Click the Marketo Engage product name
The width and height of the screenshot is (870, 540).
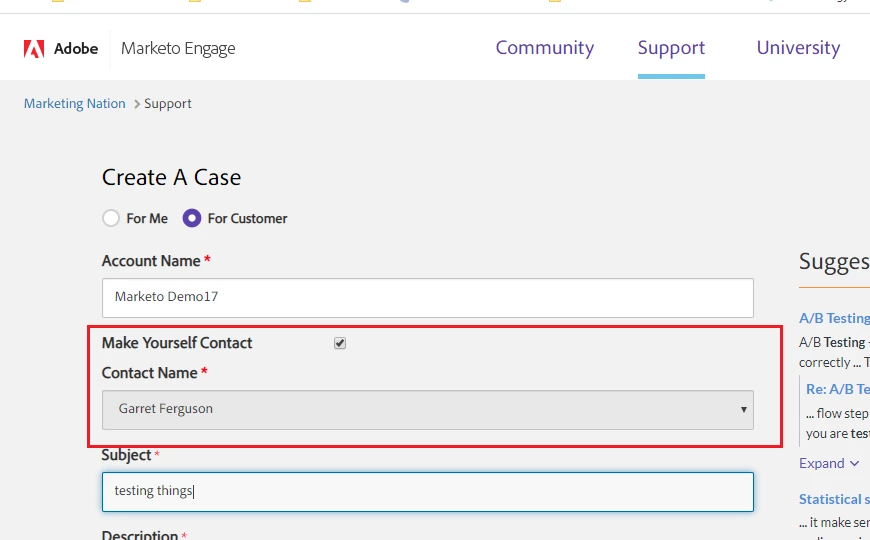pyautogui.click(x=178, y=49)
